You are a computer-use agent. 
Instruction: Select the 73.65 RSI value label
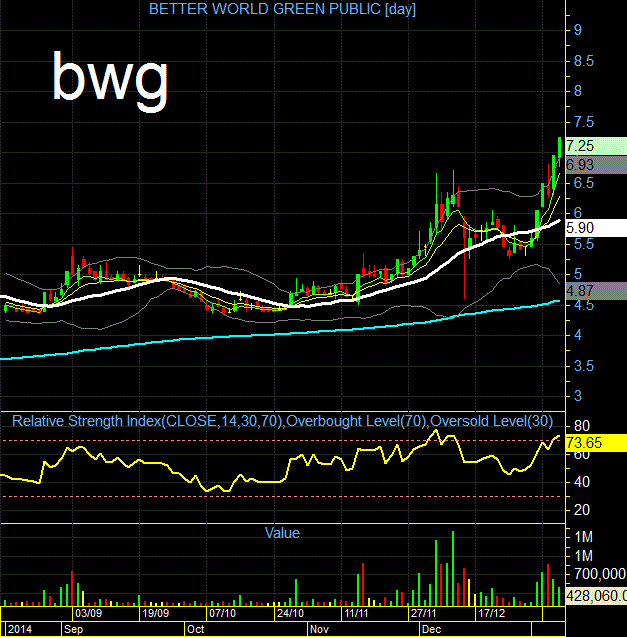[x=596, y=443]
